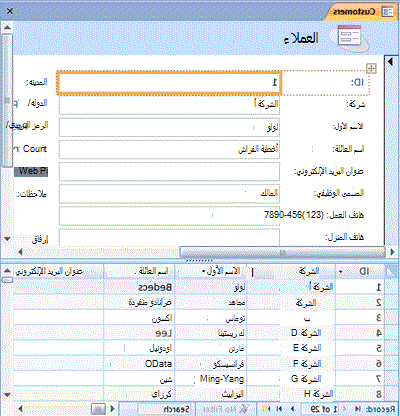Click the layout selector cross icon above the ID label
Image resolution: width=400 pixels, height=416 pixels.
(371, 68)
